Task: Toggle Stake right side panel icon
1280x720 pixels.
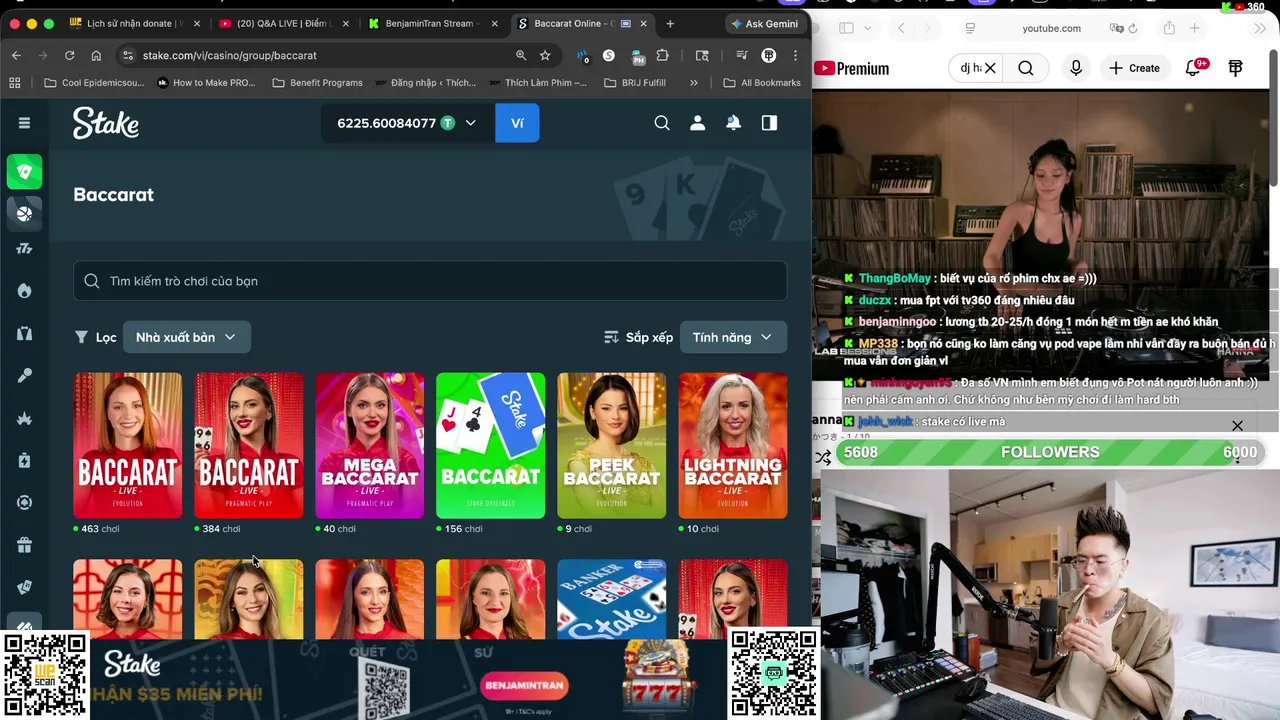Action: [769, 123]
